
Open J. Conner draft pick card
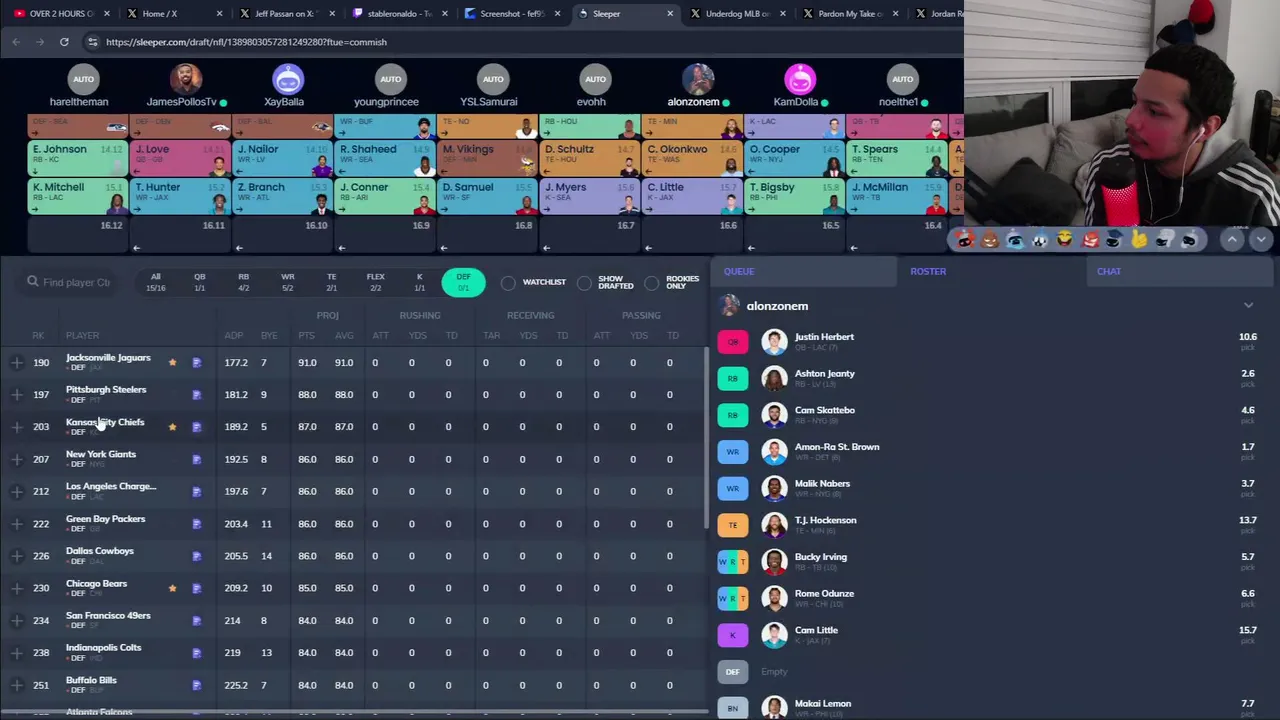(386, 197)
